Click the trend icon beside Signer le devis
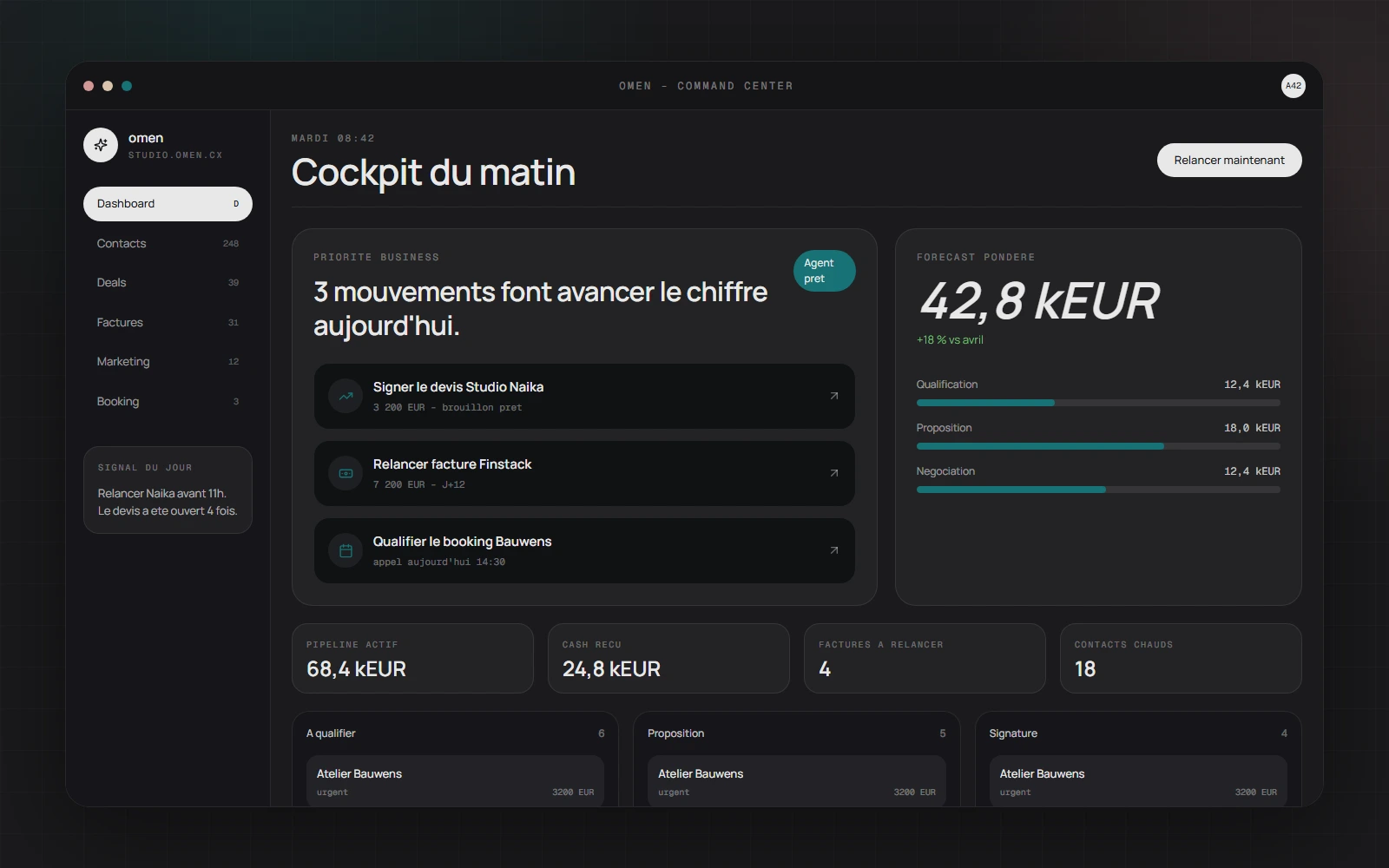The image size is (1389, 868). click(x=346, y=396)
